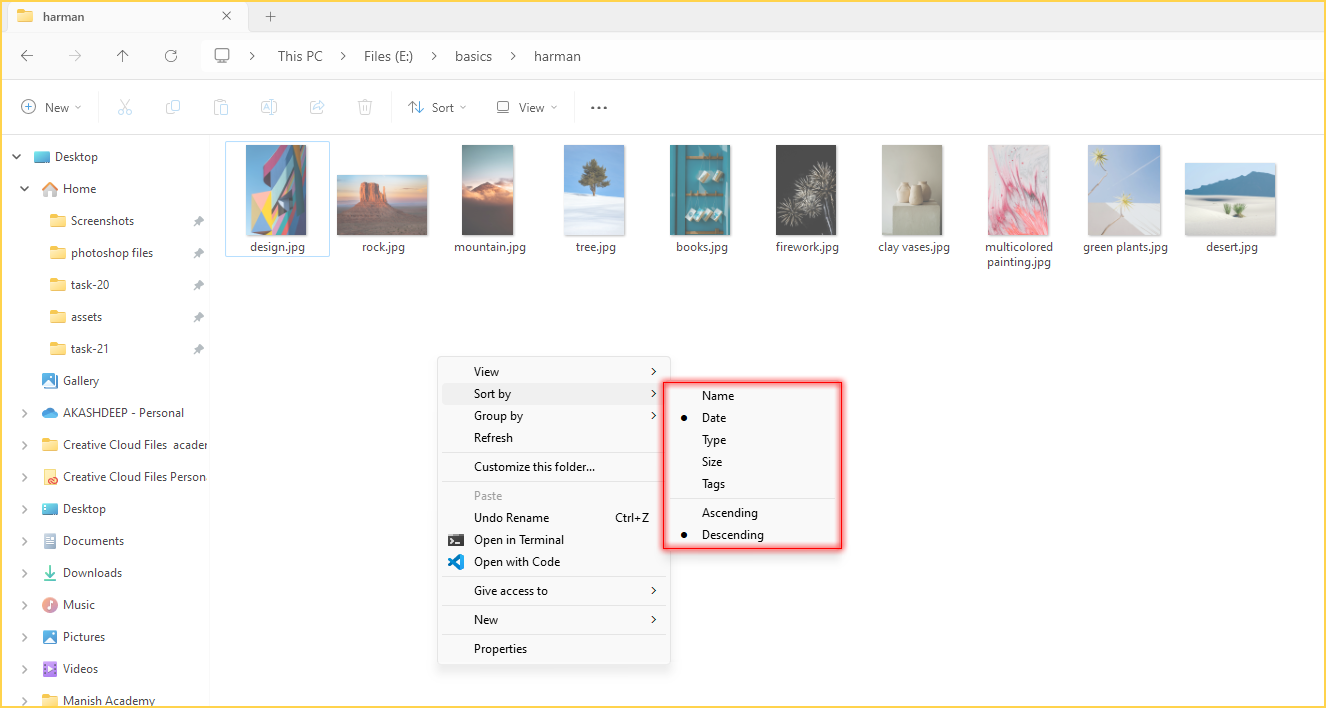The width and height of the screenshot is (1326, 708).
Task: Click the Rename icon in toolbar
Action: [269, 108]
